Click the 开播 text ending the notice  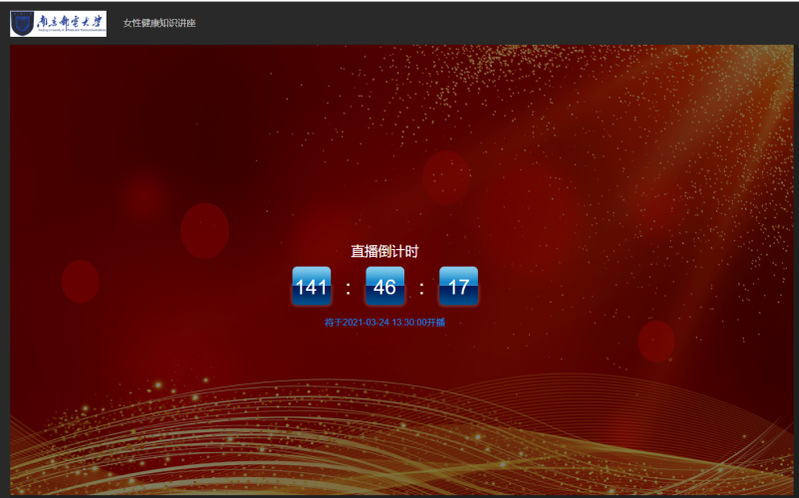tap(437, 323)
